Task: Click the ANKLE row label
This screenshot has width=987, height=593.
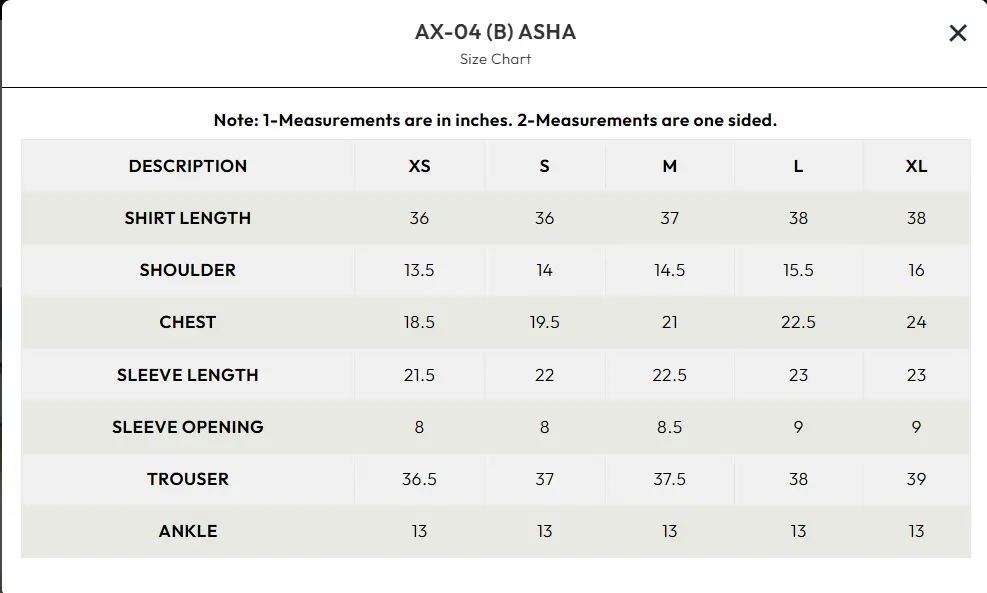Action: click(x=188, y=531)
